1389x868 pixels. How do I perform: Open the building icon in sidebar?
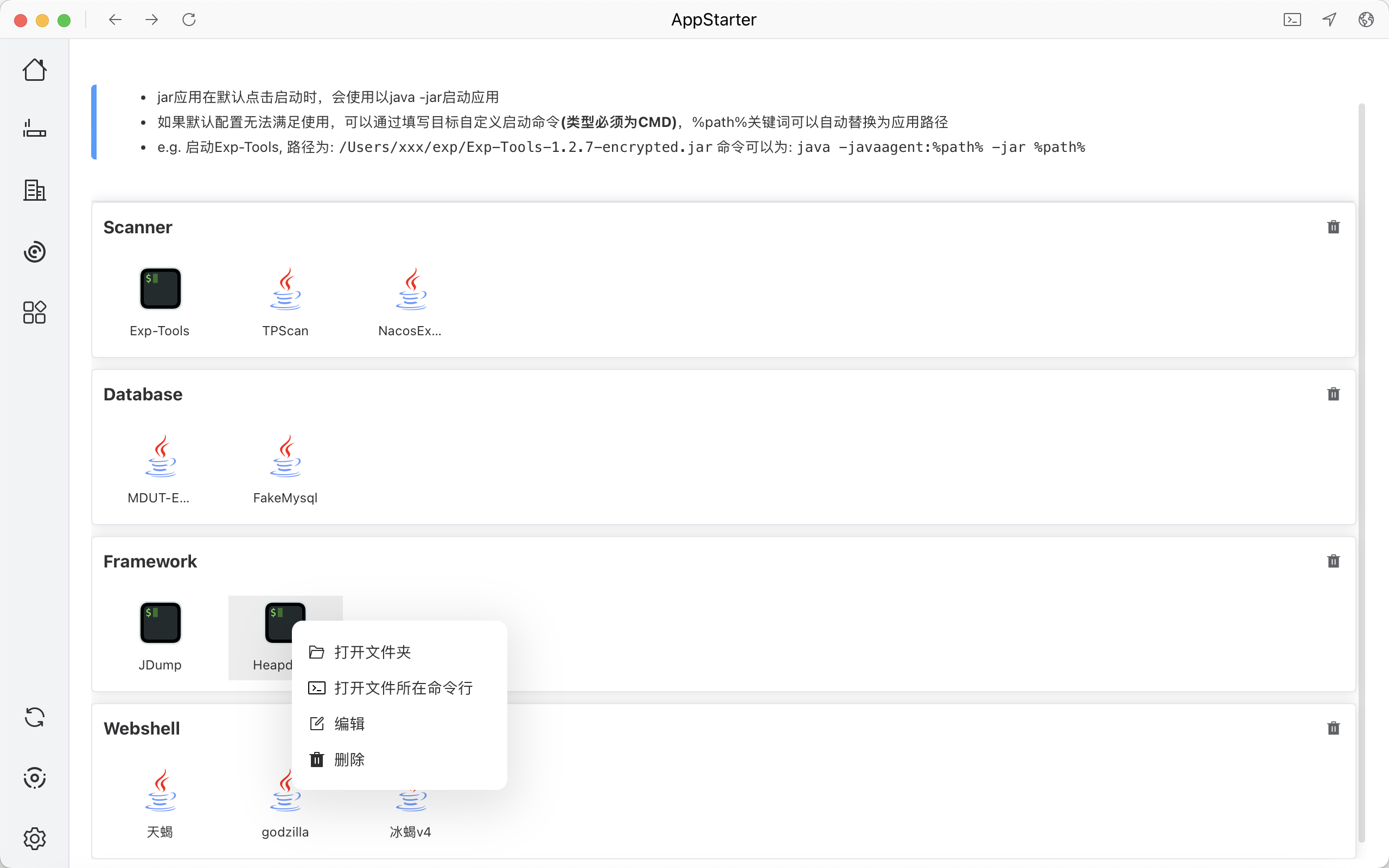point(34,190)
